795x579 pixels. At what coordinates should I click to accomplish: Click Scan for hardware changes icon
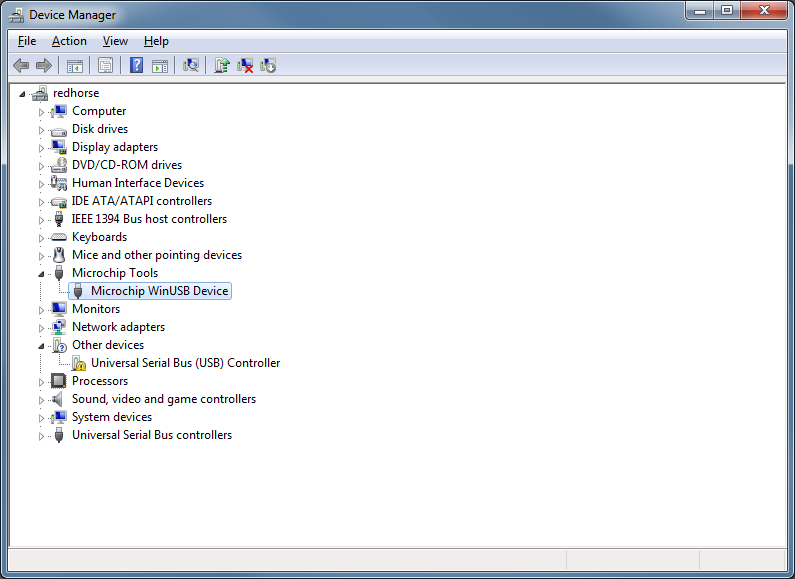click(x=191, y=66)
